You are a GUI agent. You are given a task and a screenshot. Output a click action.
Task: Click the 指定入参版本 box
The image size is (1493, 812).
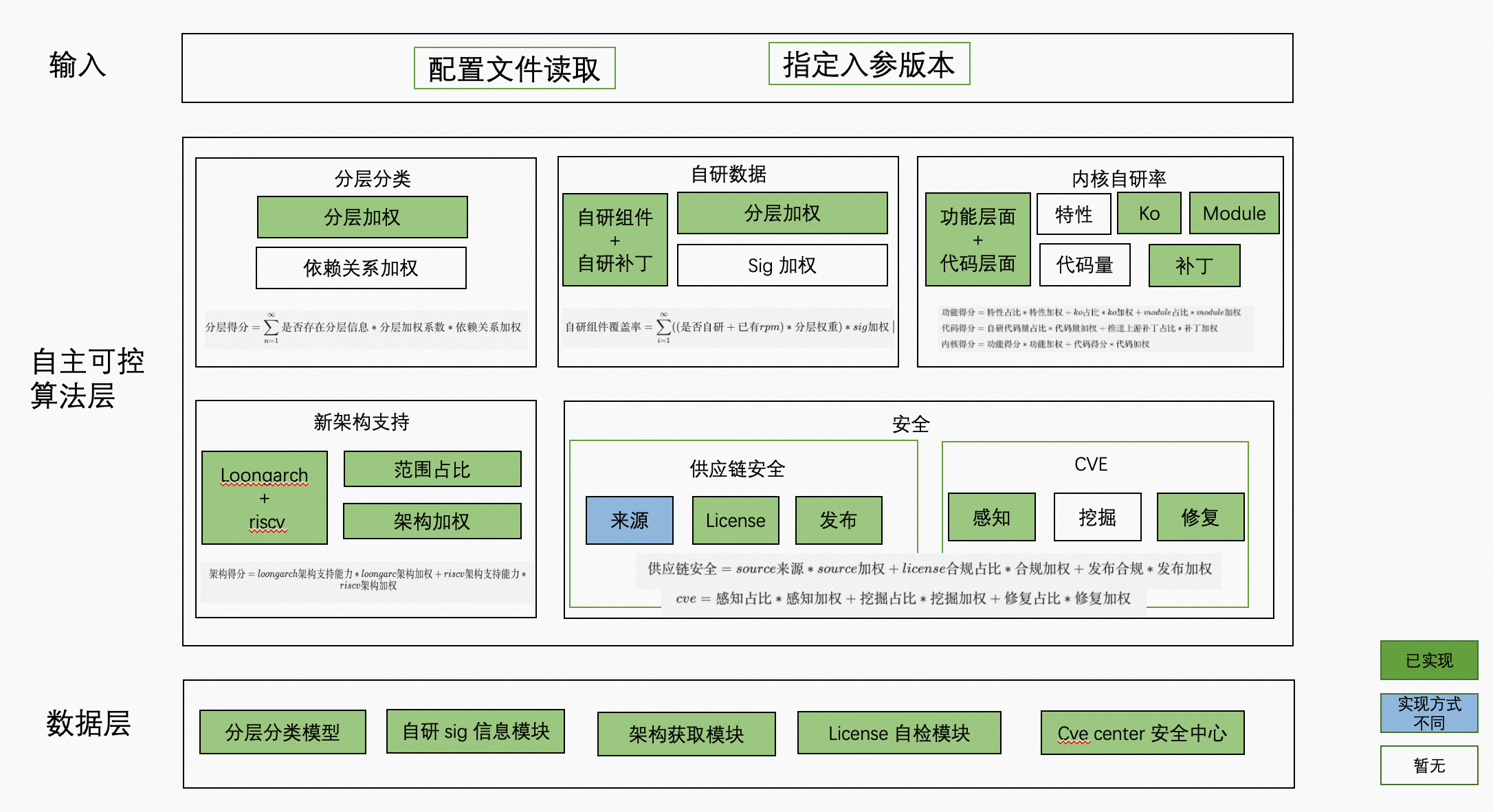coord(869,64)
